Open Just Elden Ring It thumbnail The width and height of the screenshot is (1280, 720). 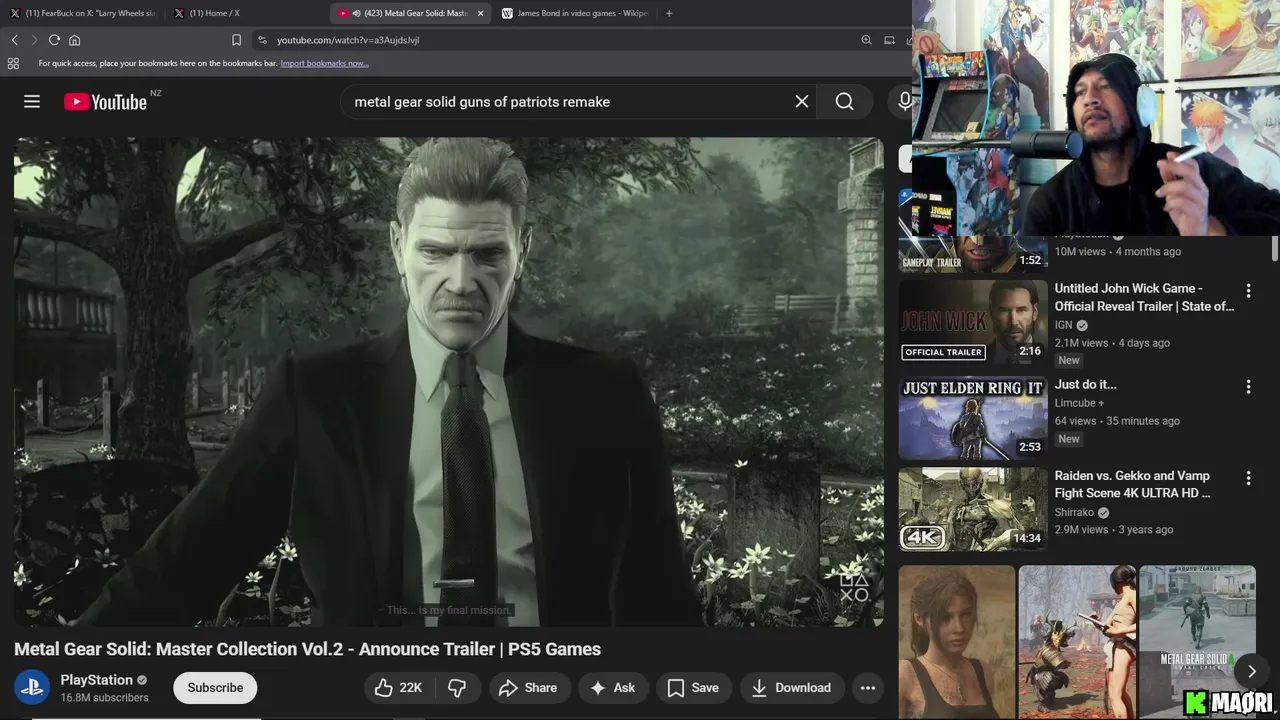click(x=973, y=418)
